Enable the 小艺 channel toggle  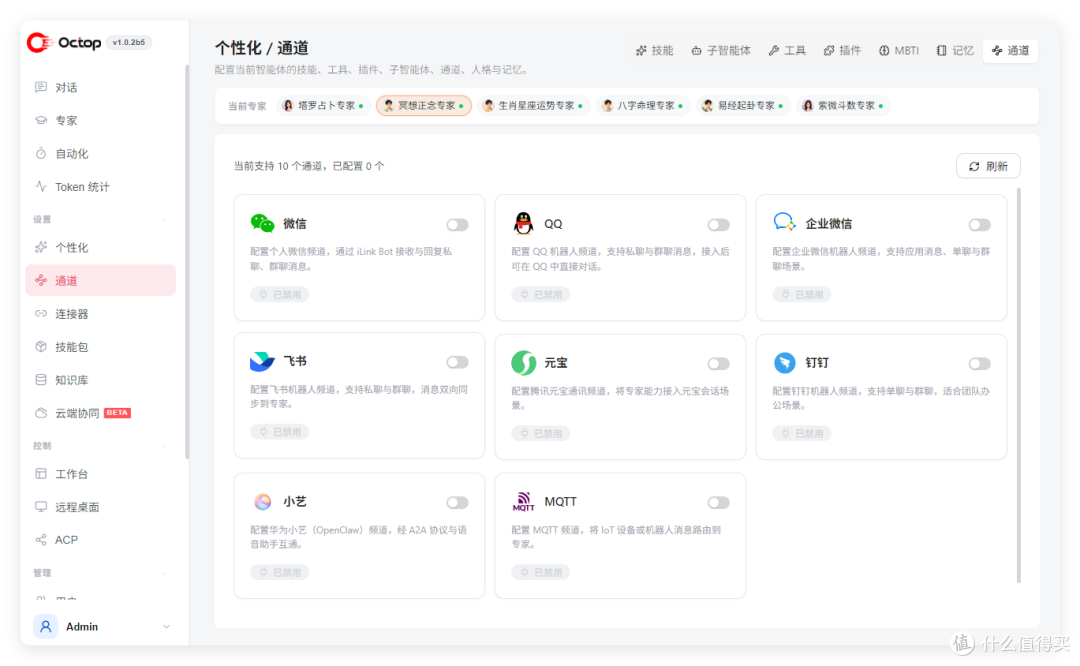point(457,503)
